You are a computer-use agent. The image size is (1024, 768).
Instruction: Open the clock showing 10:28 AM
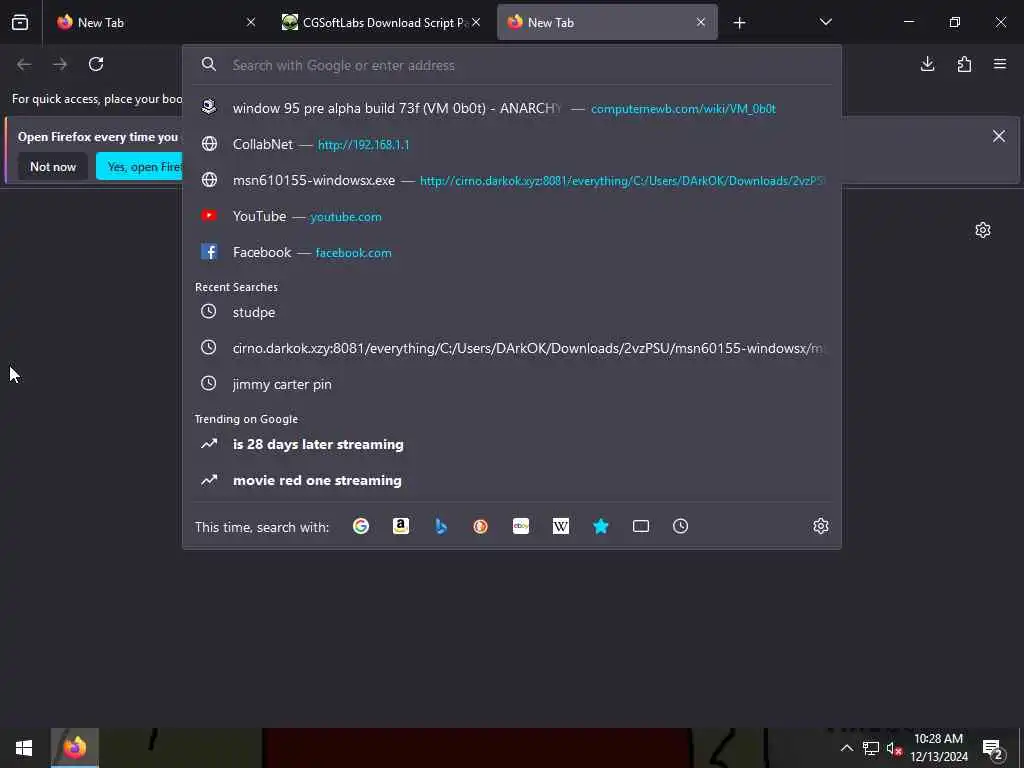tap(938, 748)
